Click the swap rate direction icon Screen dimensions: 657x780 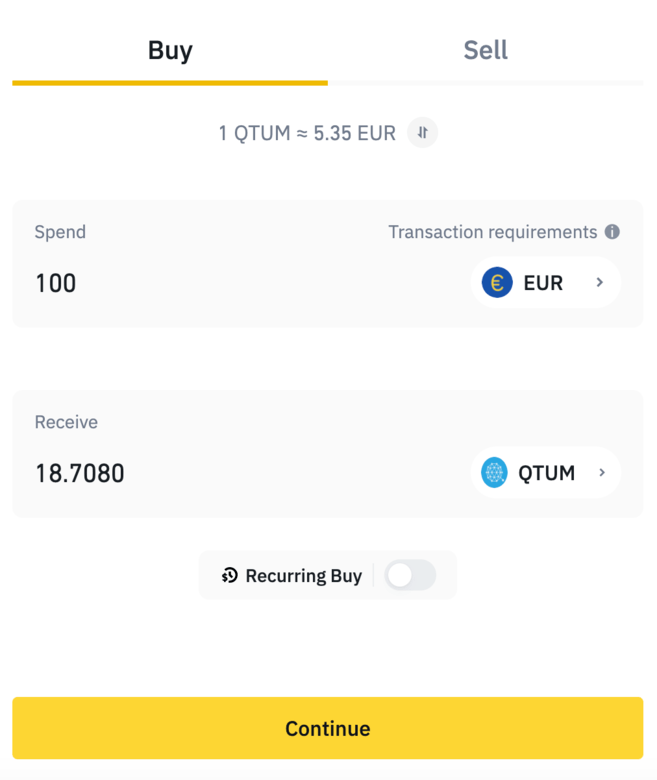[423, 133]
